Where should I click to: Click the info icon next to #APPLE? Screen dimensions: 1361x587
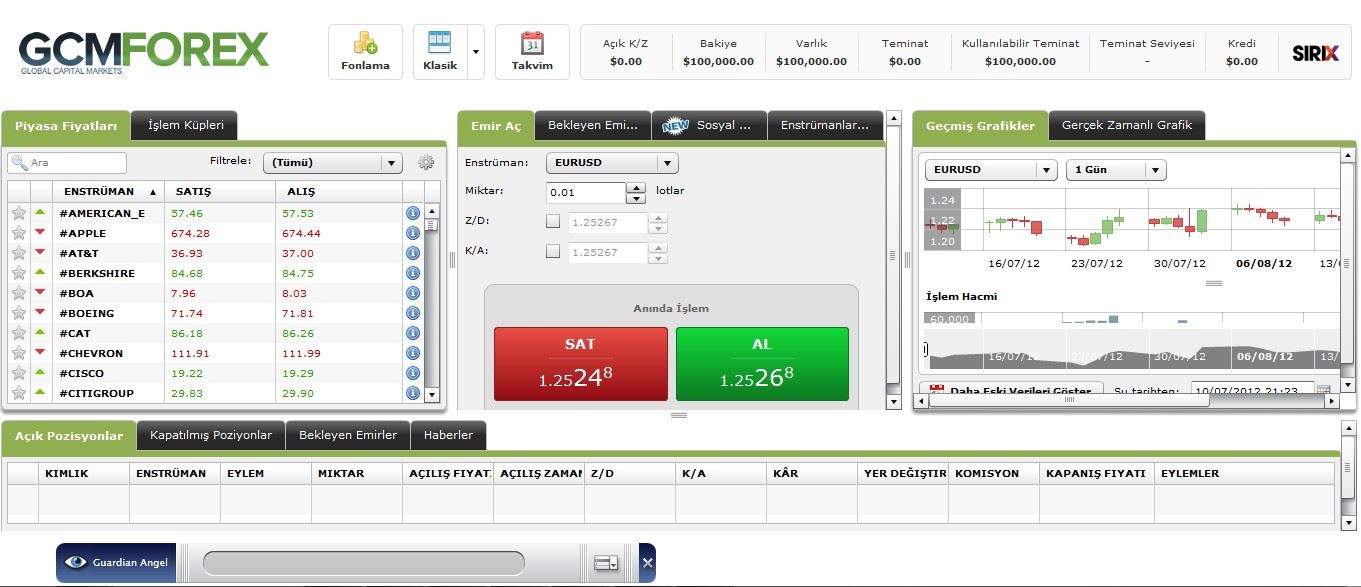pyautogui.click(x=412, y=233)
